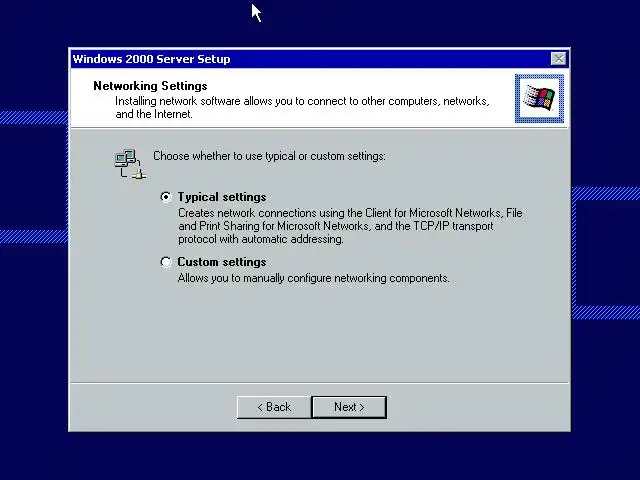Click the Windows flag logo icon
This screenshot has height=480, width=640.
click(x=539, y=98)
